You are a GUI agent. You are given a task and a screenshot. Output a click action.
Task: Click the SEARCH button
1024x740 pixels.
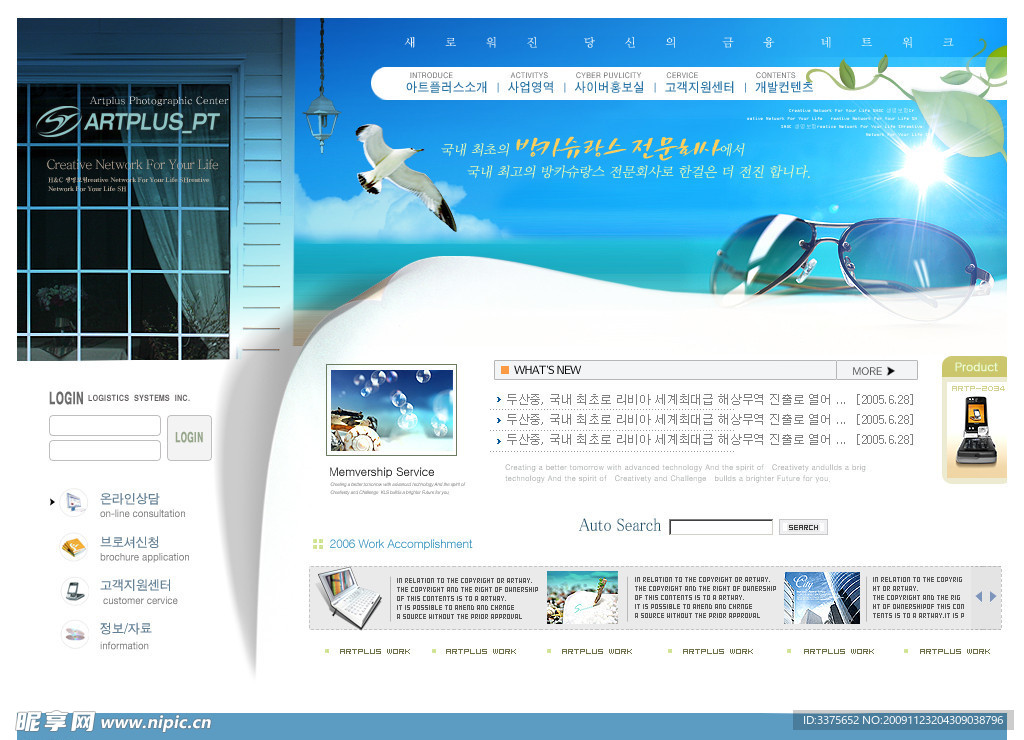[803, 527]
